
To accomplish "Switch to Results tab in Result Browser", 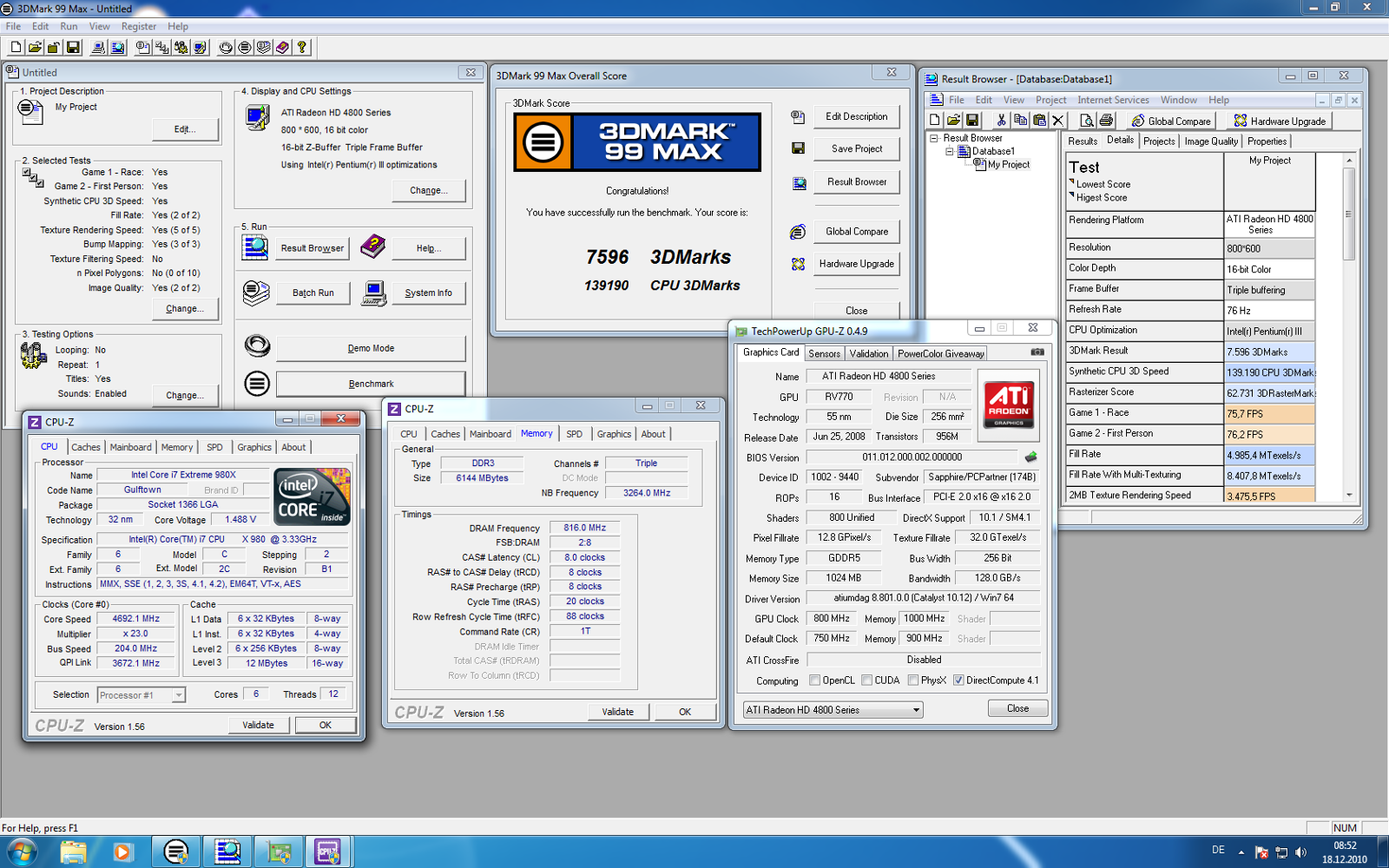I will [x=1083, y=141].
